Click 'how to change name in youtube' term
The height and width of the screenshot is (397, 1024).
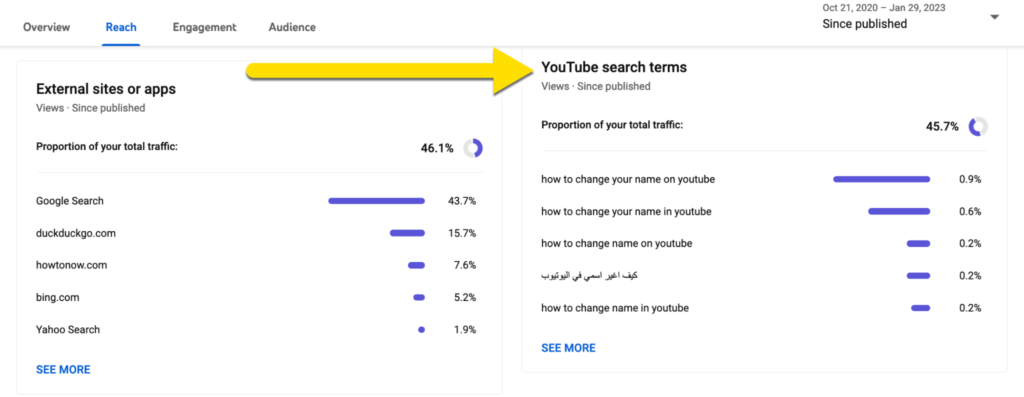(615, 308)
